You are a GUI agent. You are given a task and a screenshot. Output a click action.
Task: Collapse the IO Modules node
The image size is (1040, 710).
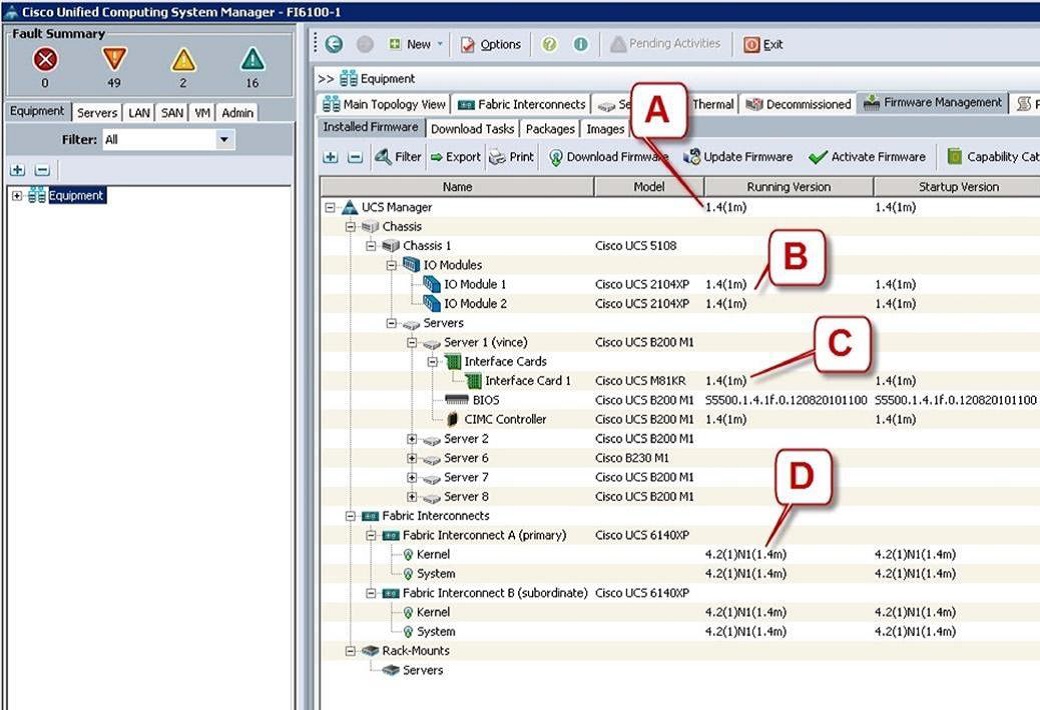click(x=391, y=265)
